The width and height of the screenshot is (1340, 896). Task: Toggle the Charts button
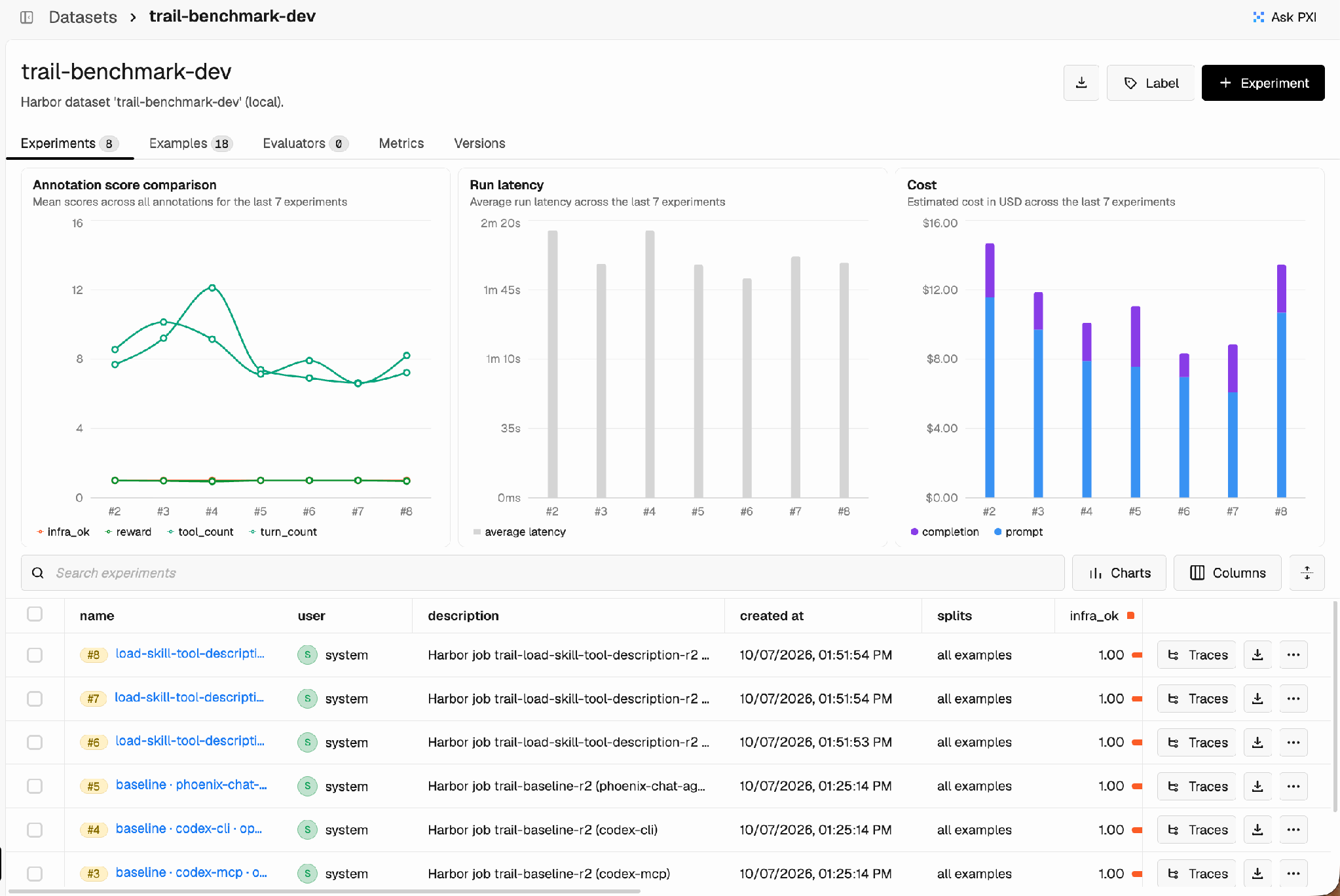point(1119,572)
